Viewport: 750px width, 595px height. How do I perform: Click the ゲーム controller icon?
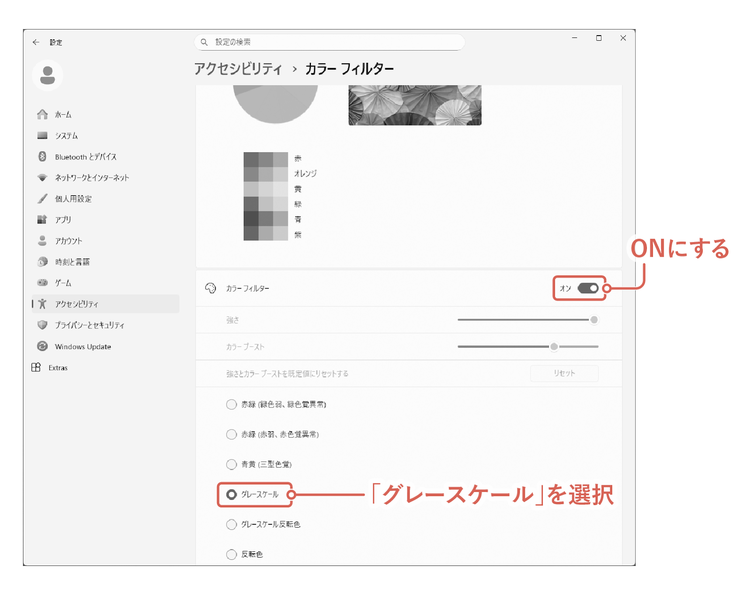click(43, 283)
